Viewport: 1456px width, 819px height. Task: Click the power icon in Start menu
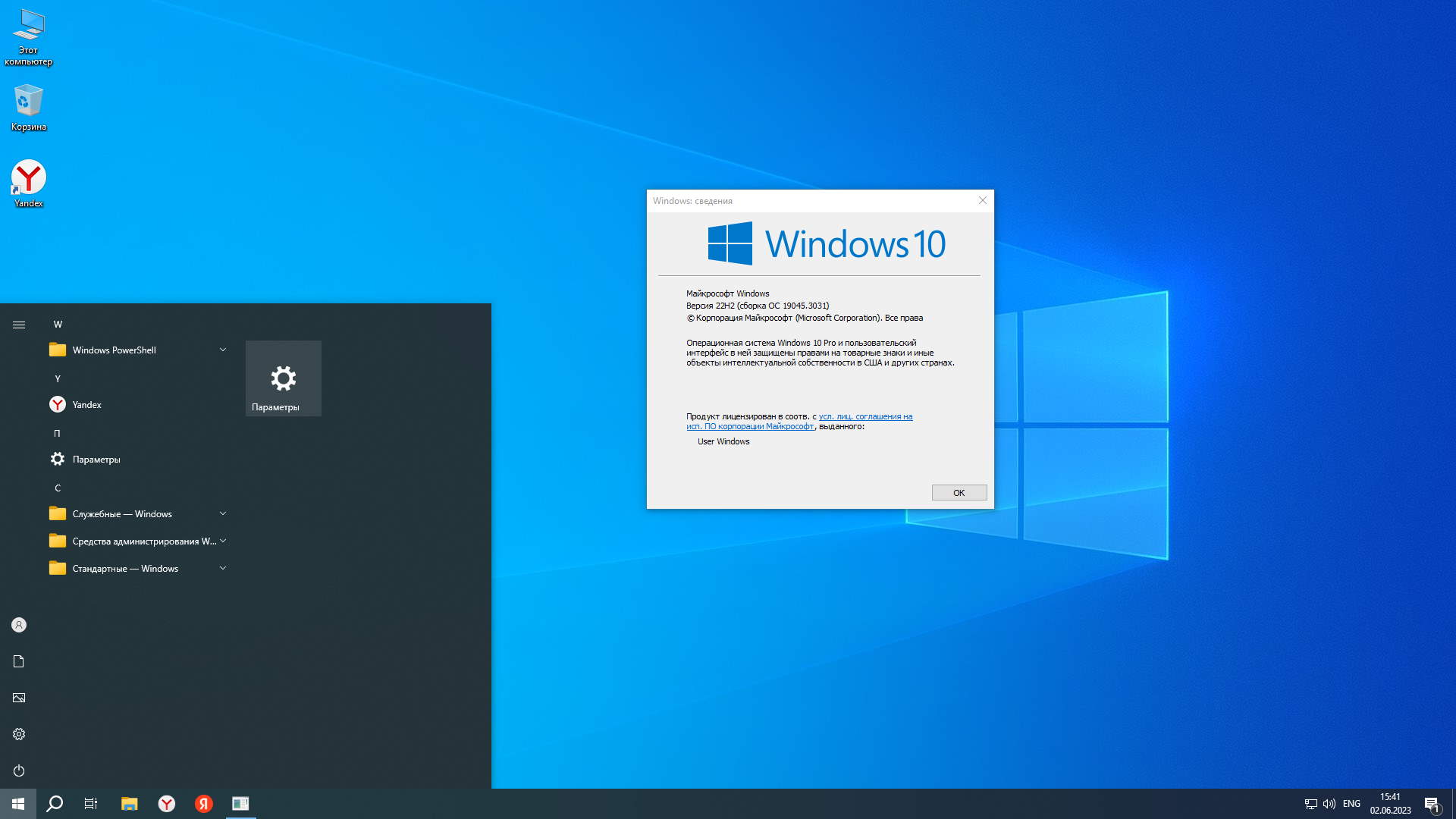(x=19, y=770)
